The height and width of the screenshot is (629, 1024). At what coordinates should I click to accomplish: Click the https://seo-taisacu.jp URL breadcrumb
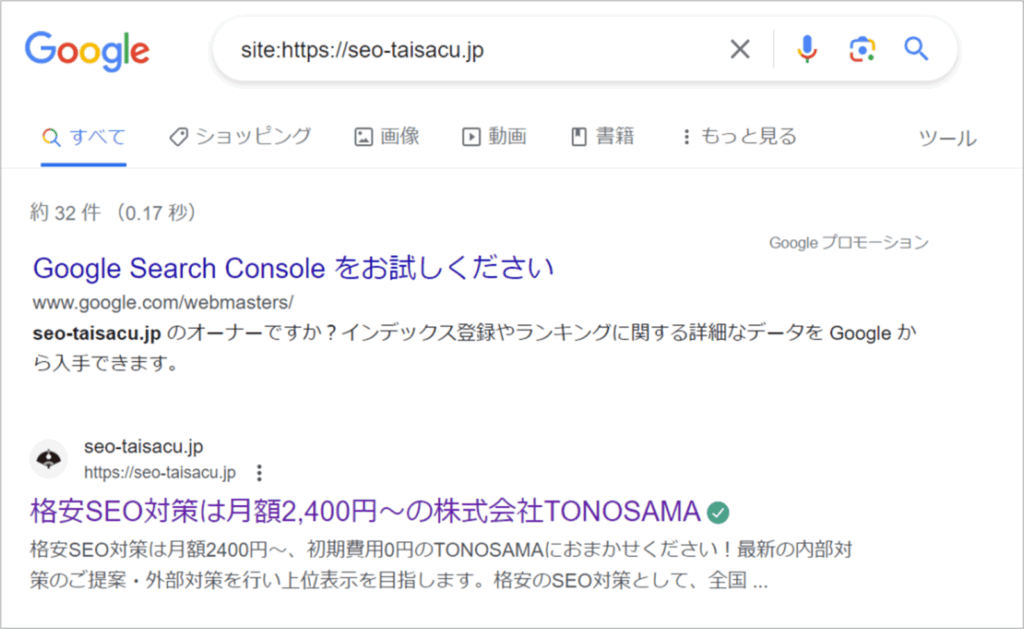point(160,472)
